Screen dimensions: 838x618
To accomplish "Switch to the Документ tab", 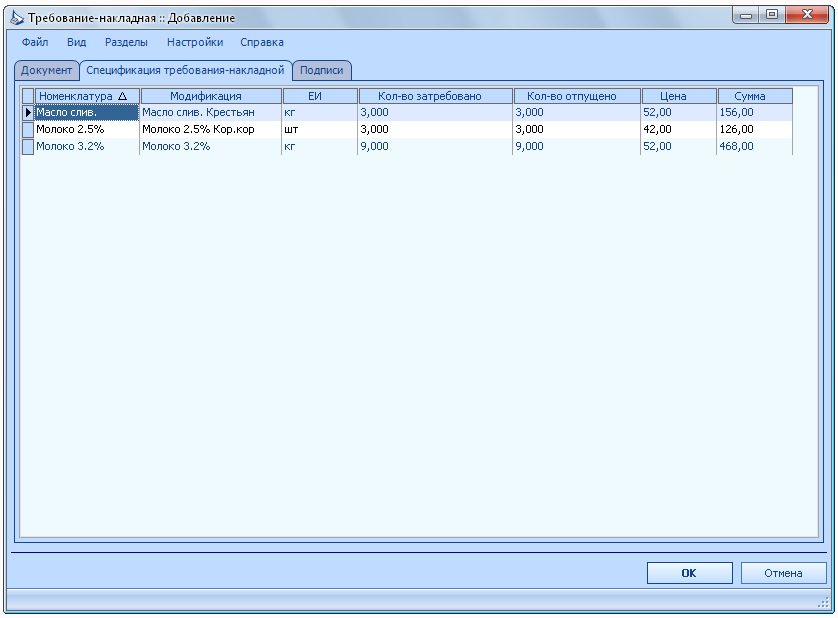I will point(46,71).
